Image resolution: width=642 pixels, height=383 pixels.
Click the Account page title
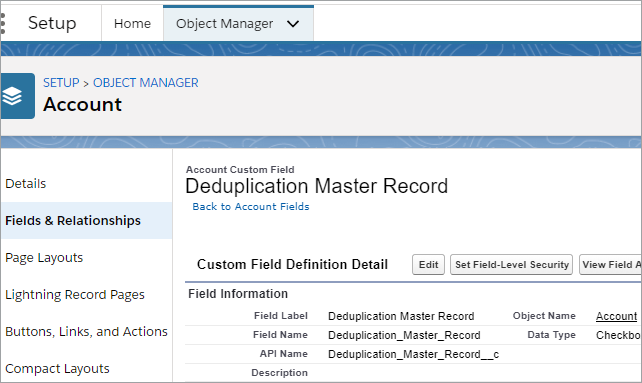tap(83, 104)
